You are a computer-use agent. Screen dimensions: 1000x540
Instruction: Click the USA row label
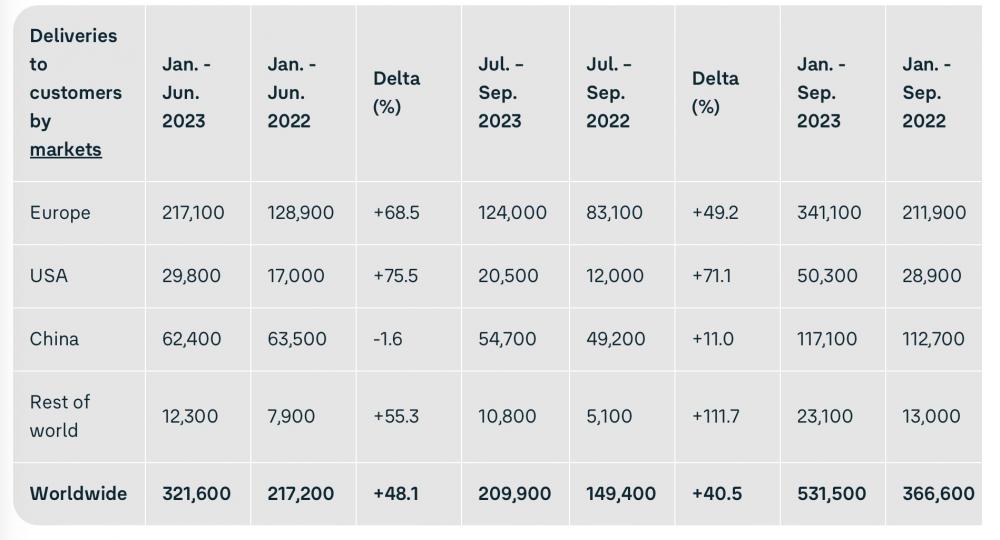pyautogui.click(x=48, y=275)
